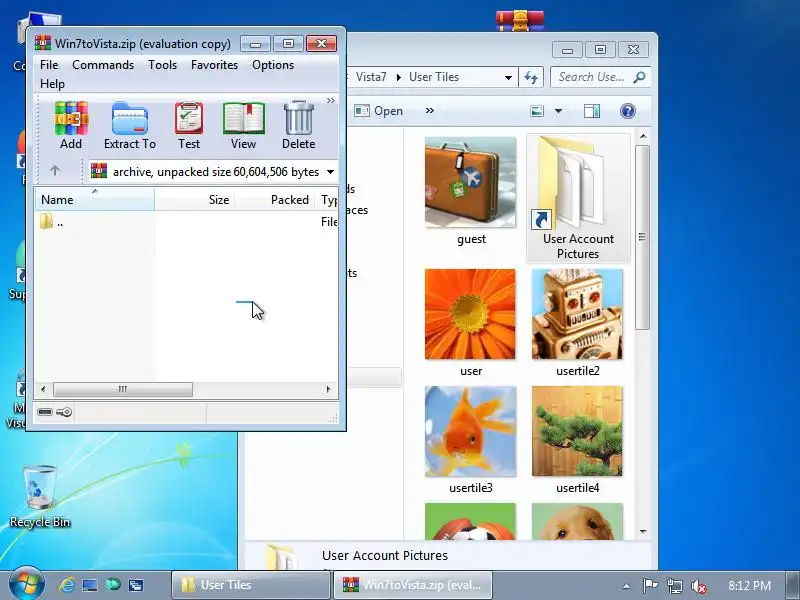Open the Tools menu
800x600 pixels.
pyautogui.click(x=162, y=65)
